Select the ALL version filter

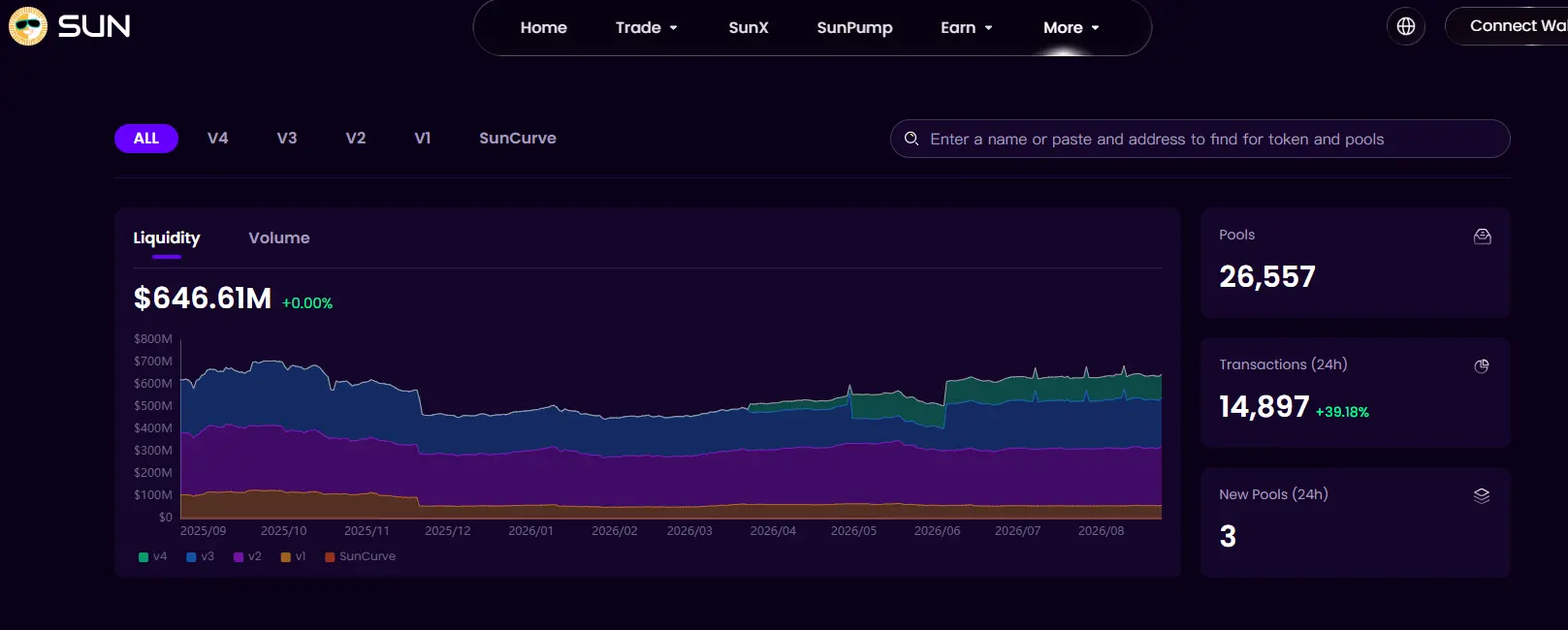[146, 139]
